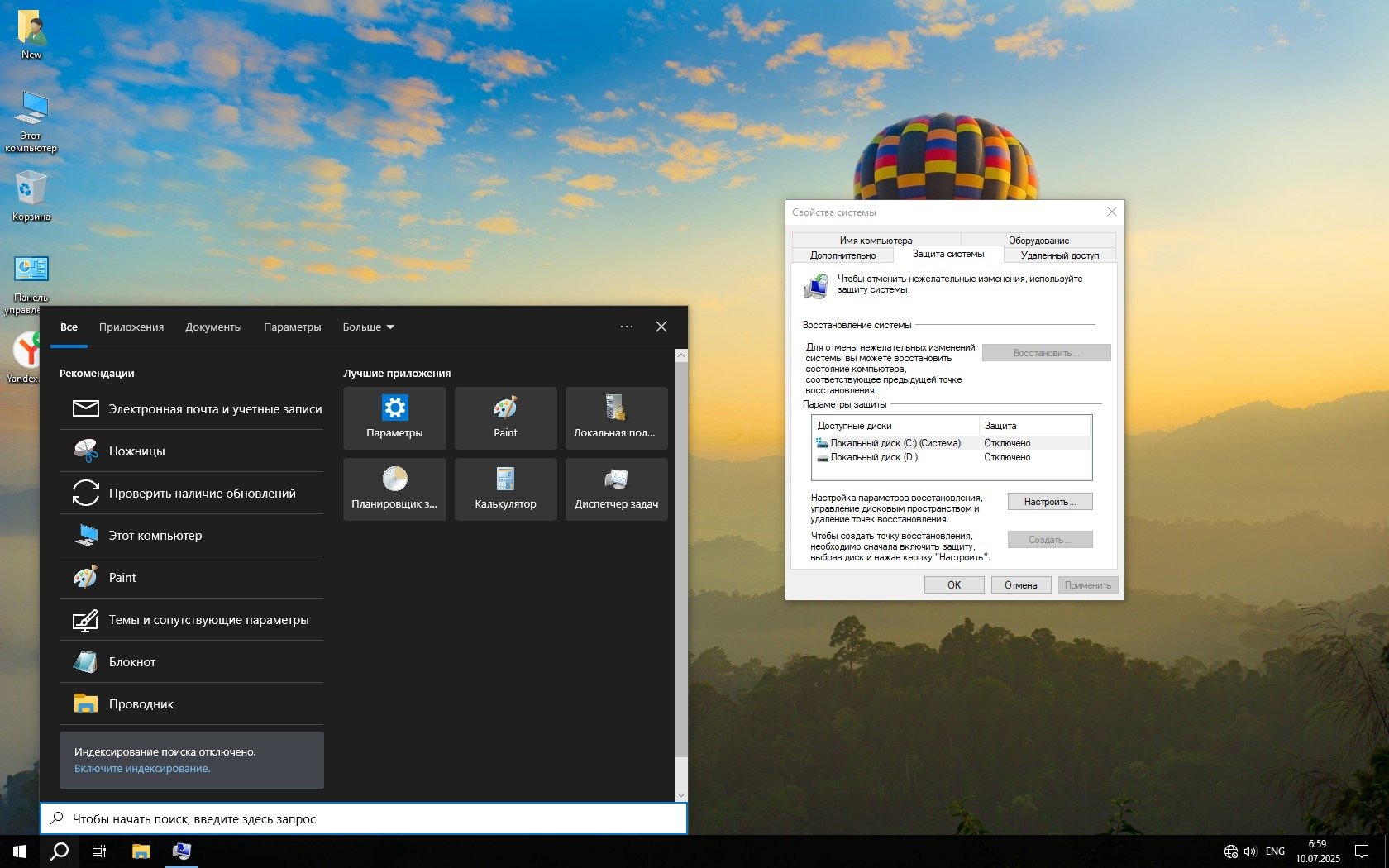This screenshot has height=868, width=1389.
Task: Open the Удаленный доступ tab
Action: coord(1059,255)
